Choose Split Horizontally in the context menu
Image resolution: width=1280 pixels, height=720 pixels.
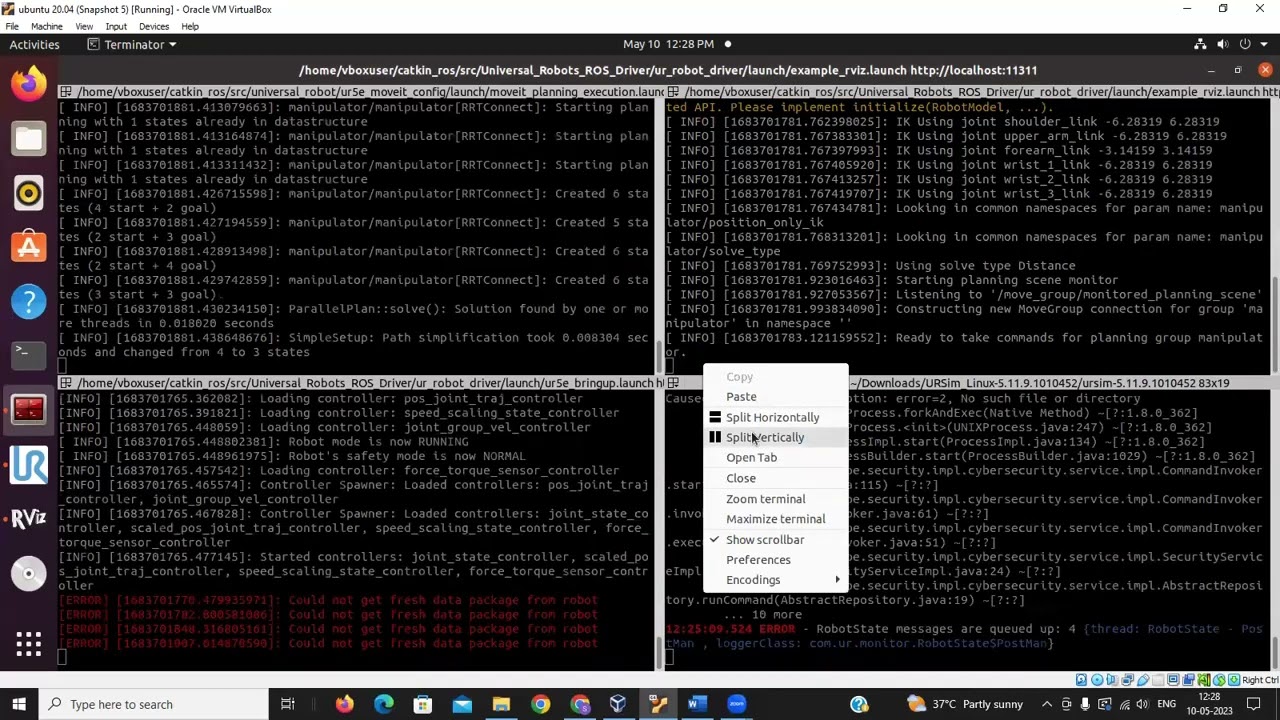[x=775, y=417]
